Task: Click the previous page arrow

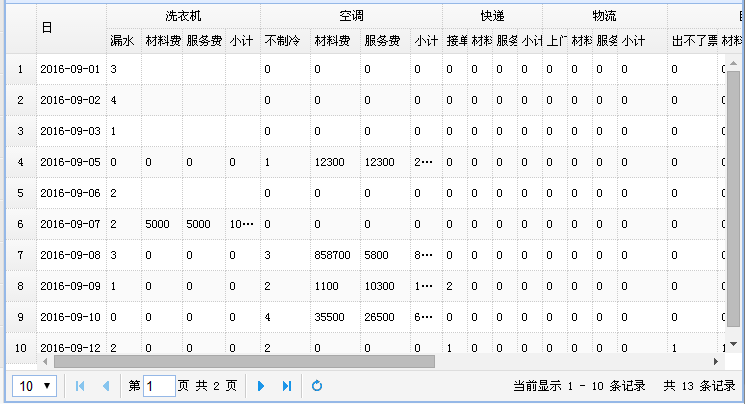Action: [x=106, y=386]
